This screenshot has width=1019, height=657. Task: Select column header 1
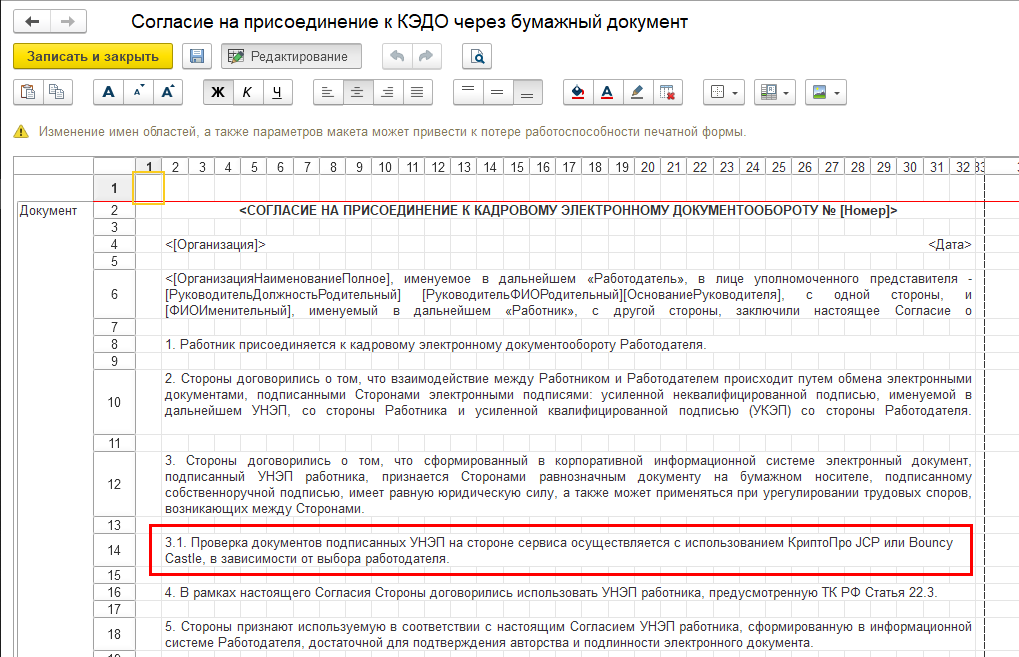(x=149, y=167)
